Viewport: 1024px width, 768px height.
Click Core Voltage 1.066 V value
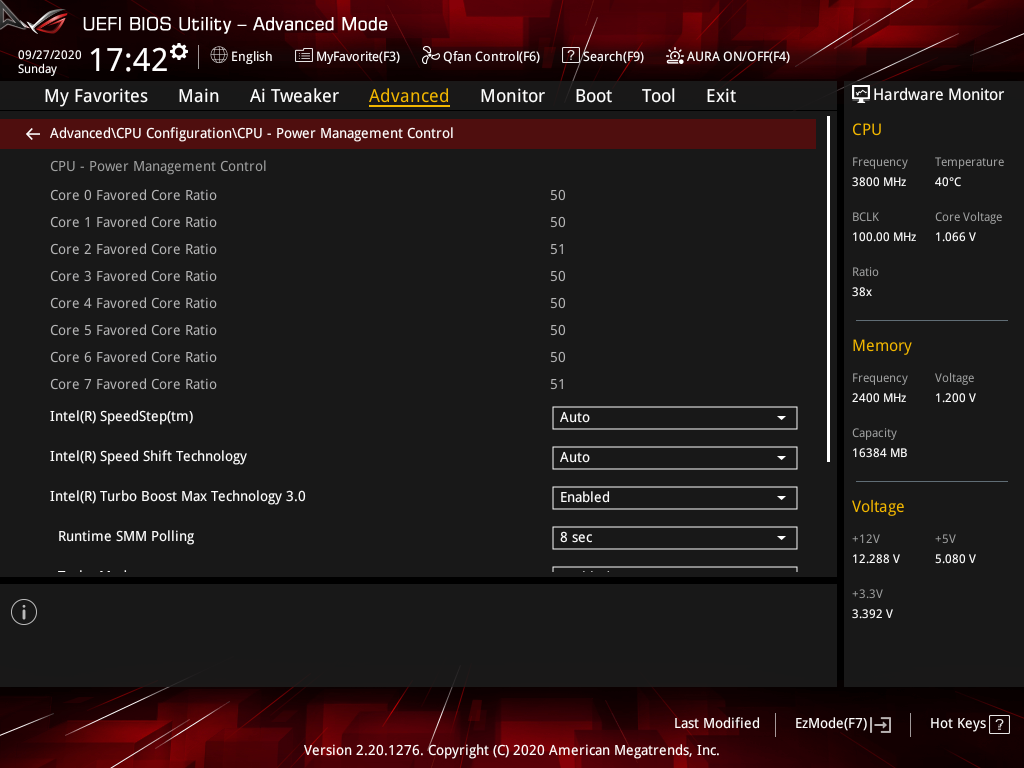(955, 237)
